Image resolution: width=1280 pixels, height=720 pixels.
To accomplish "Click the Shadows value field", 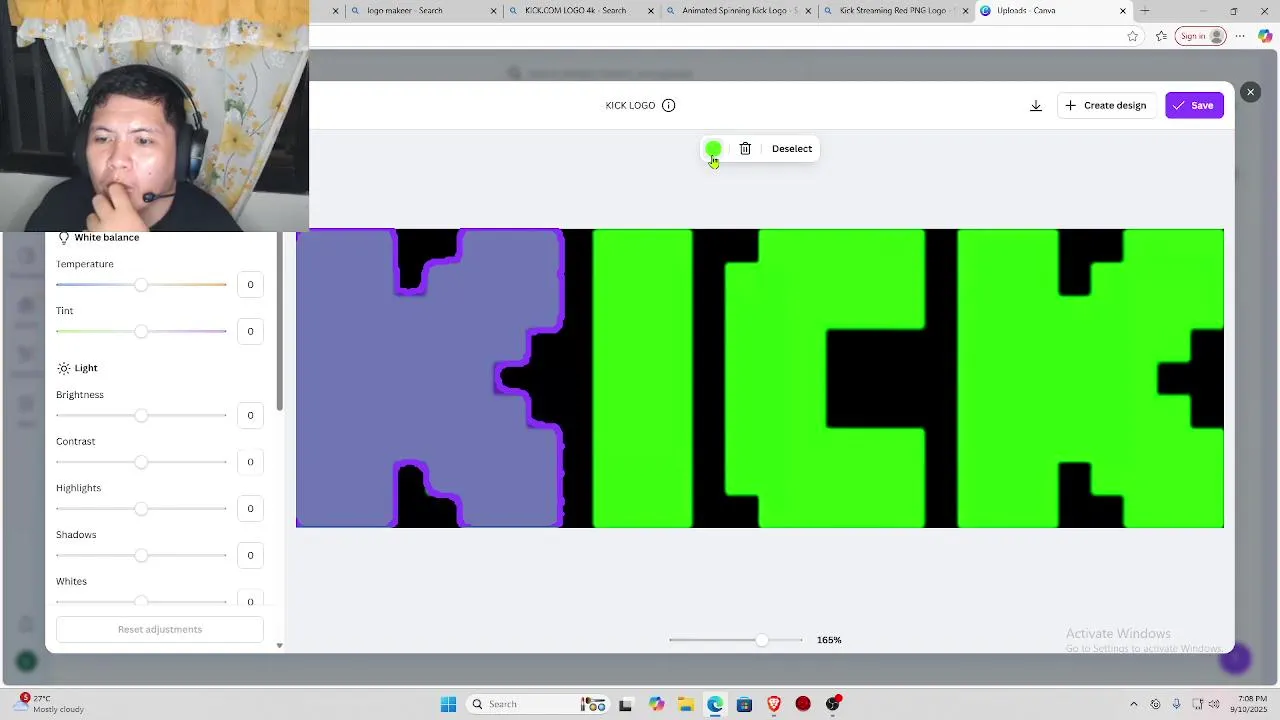I will click(250, 555).
